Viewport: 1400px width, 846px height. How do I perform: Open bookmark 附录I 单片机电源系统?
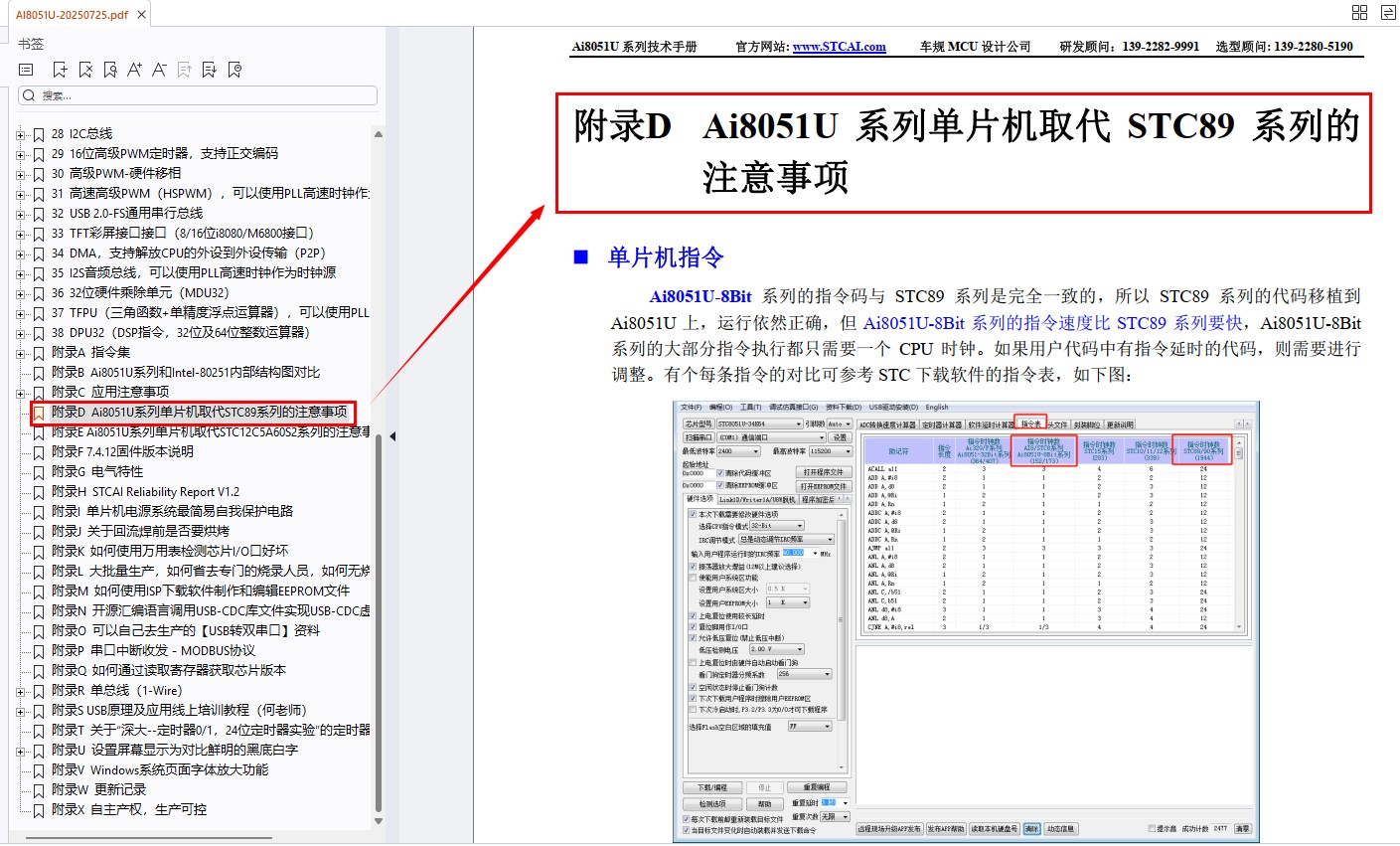tap(172, 511)
